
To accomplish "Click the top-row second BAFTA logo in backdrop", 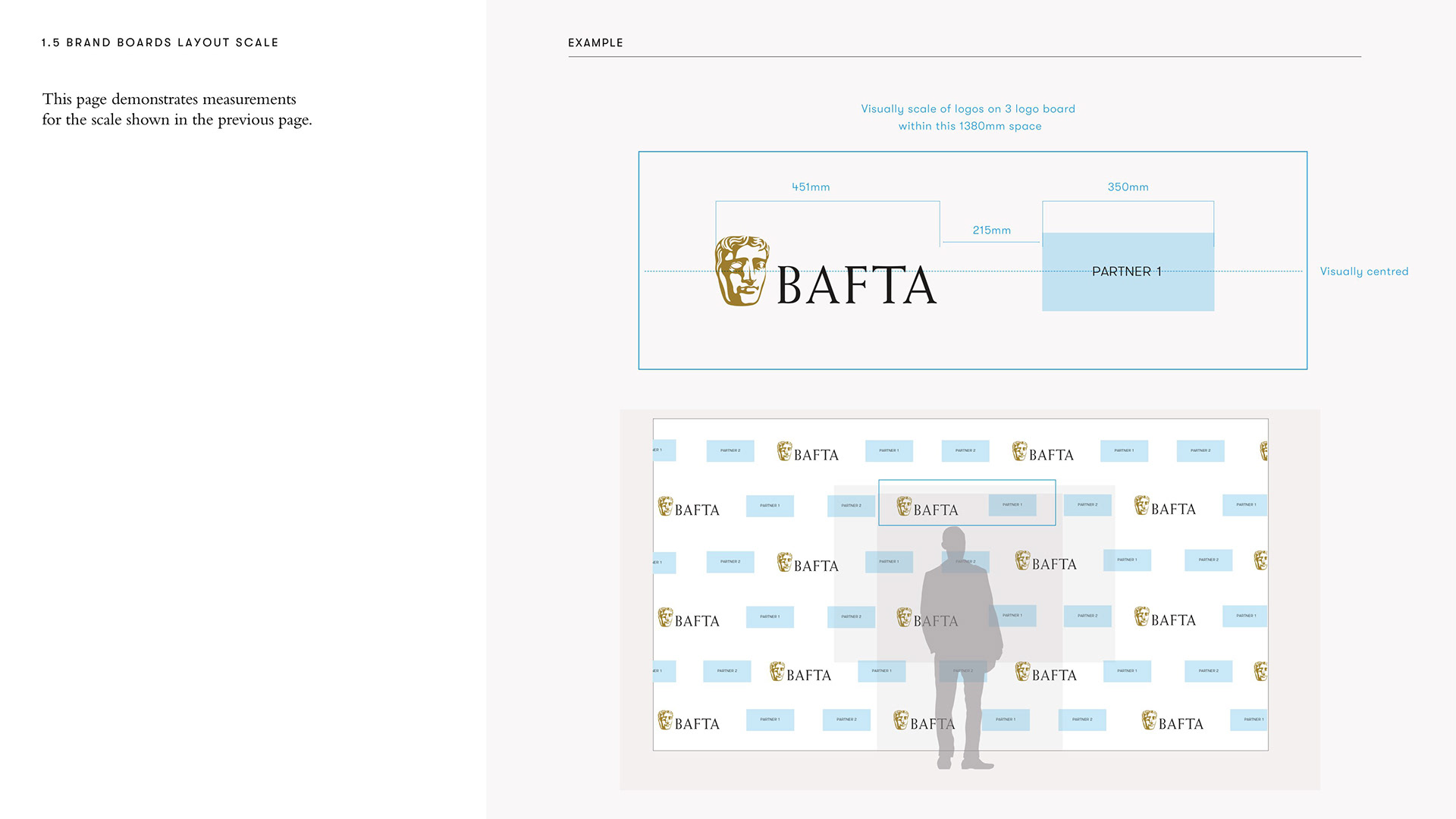I will click(1043, 453).
